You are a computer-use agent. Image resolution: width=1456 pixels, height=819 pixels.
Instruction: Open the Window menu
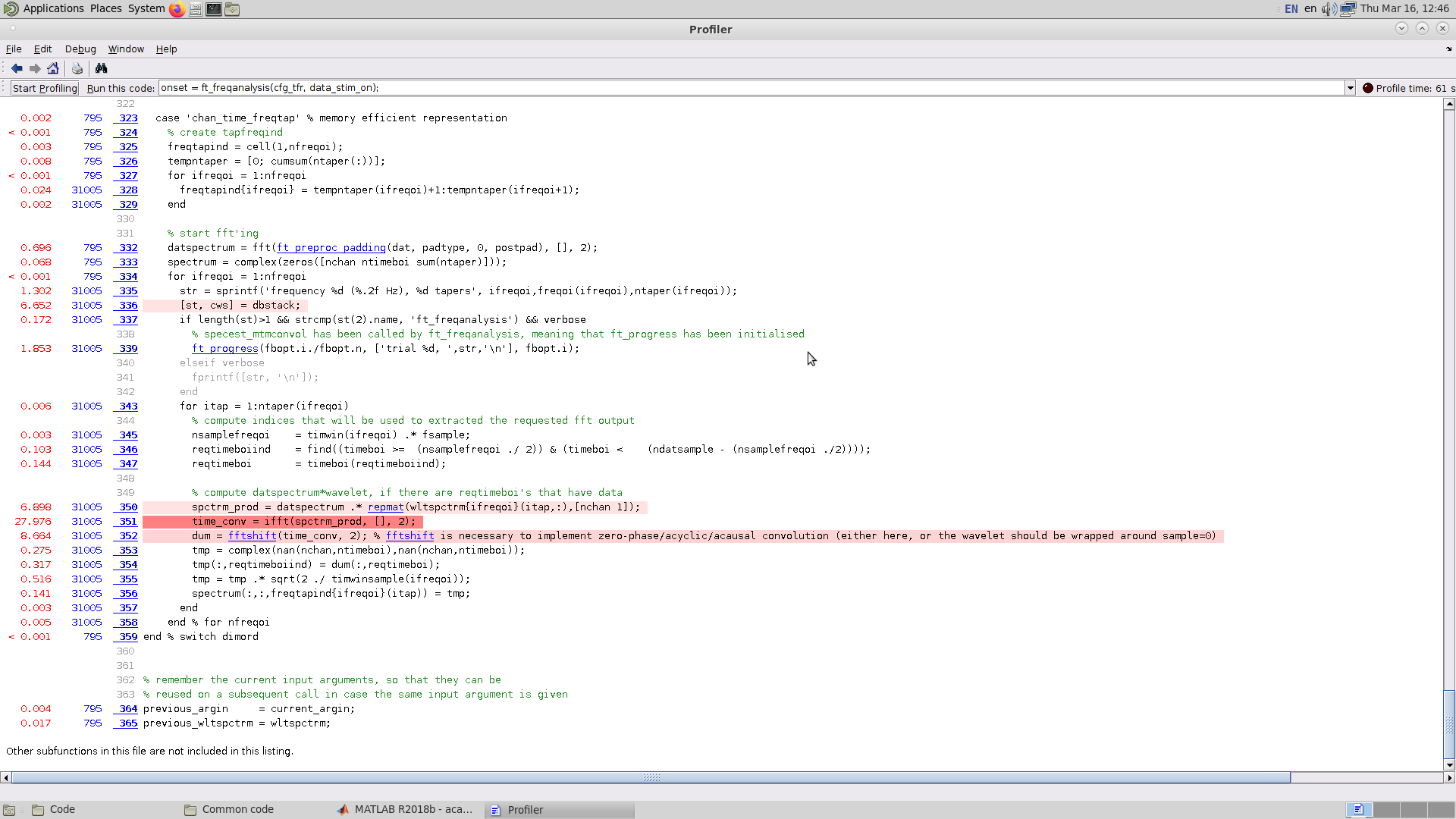[x=126, y=49]
